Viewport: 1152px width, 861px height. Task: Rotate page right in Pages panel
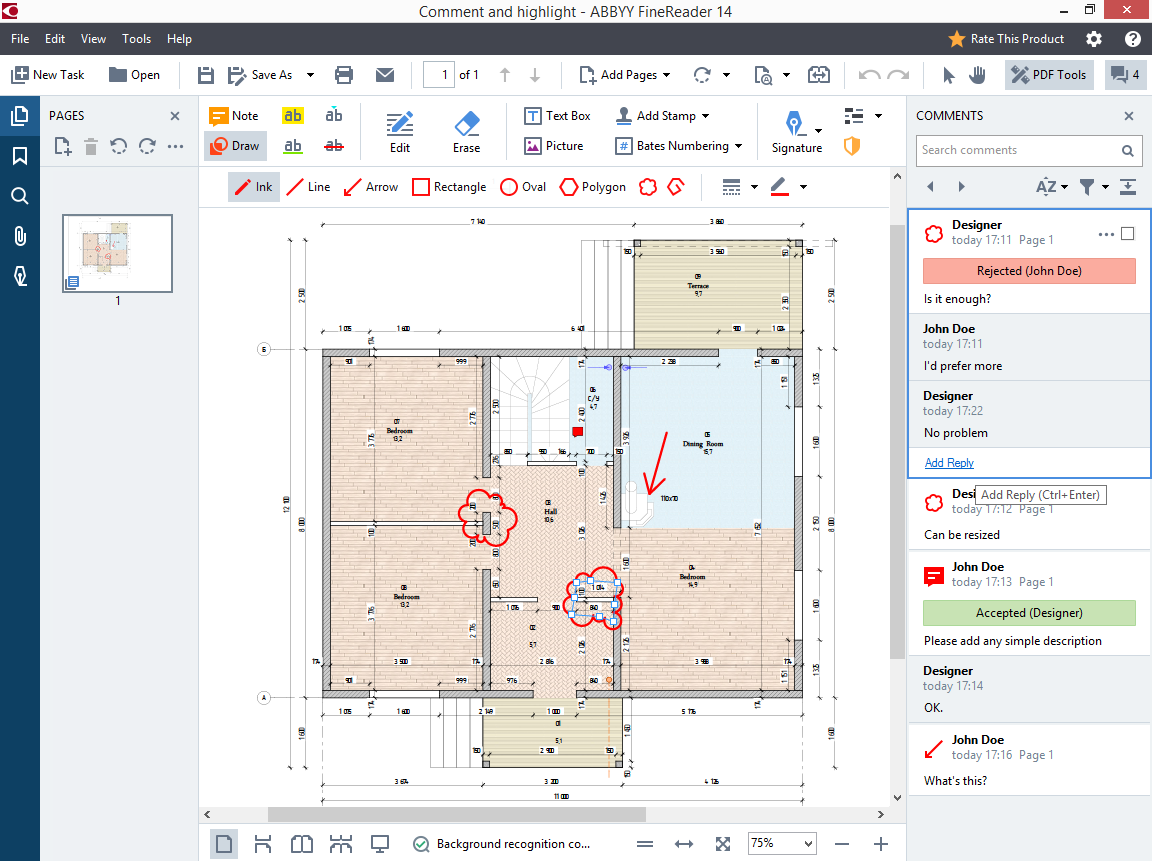[x=147, y=146]
